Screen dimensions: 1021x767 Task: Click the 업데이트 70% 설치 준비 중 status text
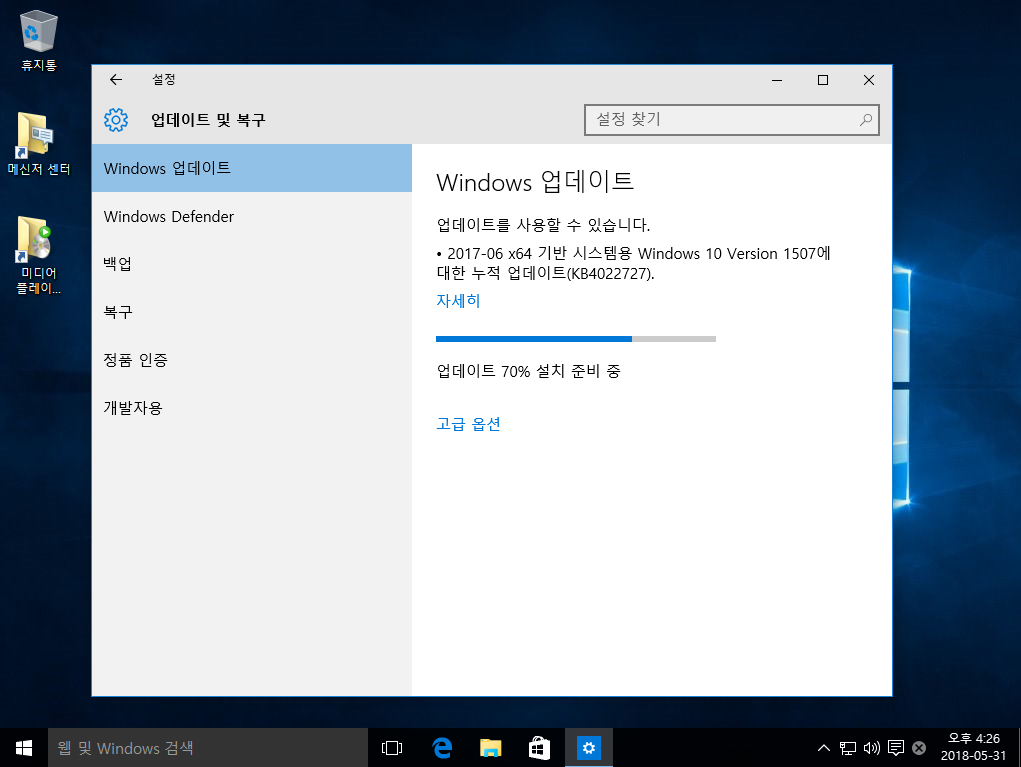(x=528, y=371)
